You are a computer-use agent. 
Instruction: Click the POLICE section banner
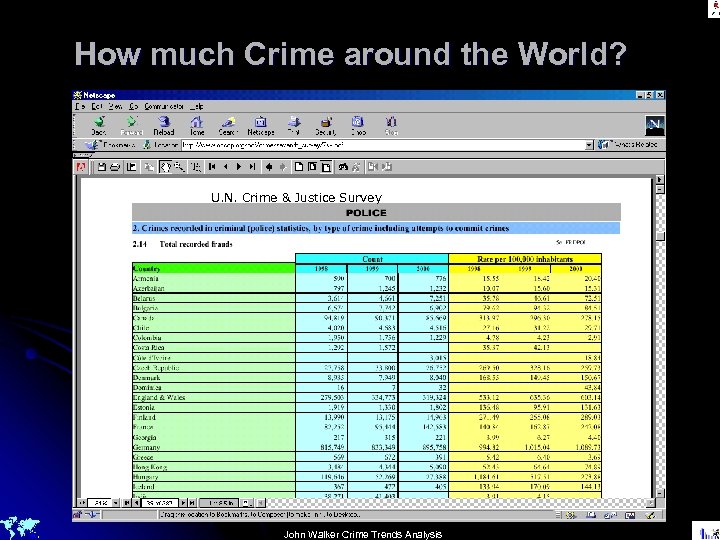tap(376, 213)
